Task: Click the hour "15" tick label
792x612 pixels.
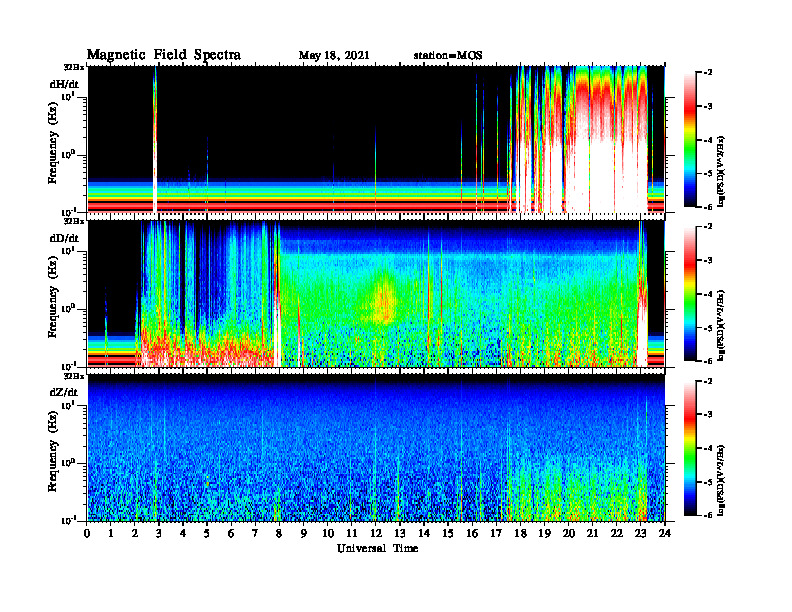Action: pyautogui.click(x=448, y=533)
